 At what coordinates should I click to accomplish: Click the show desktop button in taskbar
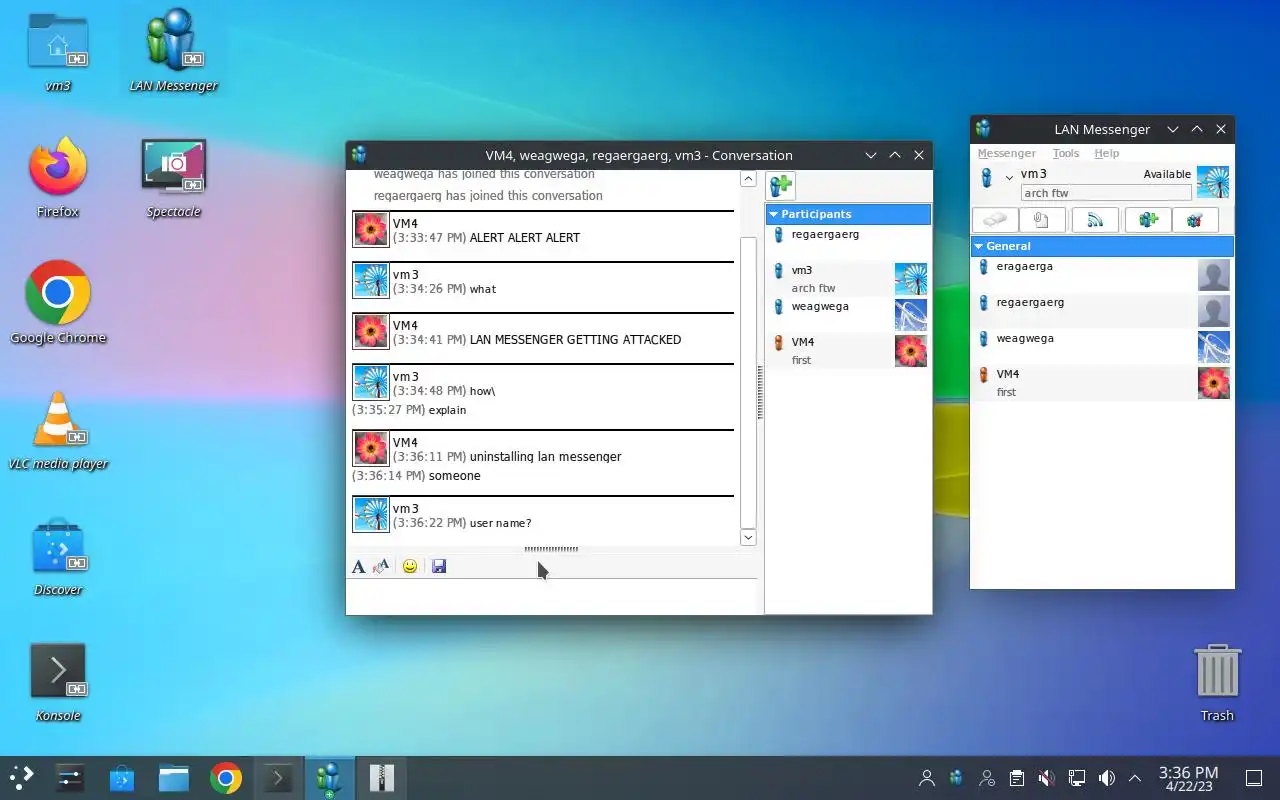[x=1253, y=778]
